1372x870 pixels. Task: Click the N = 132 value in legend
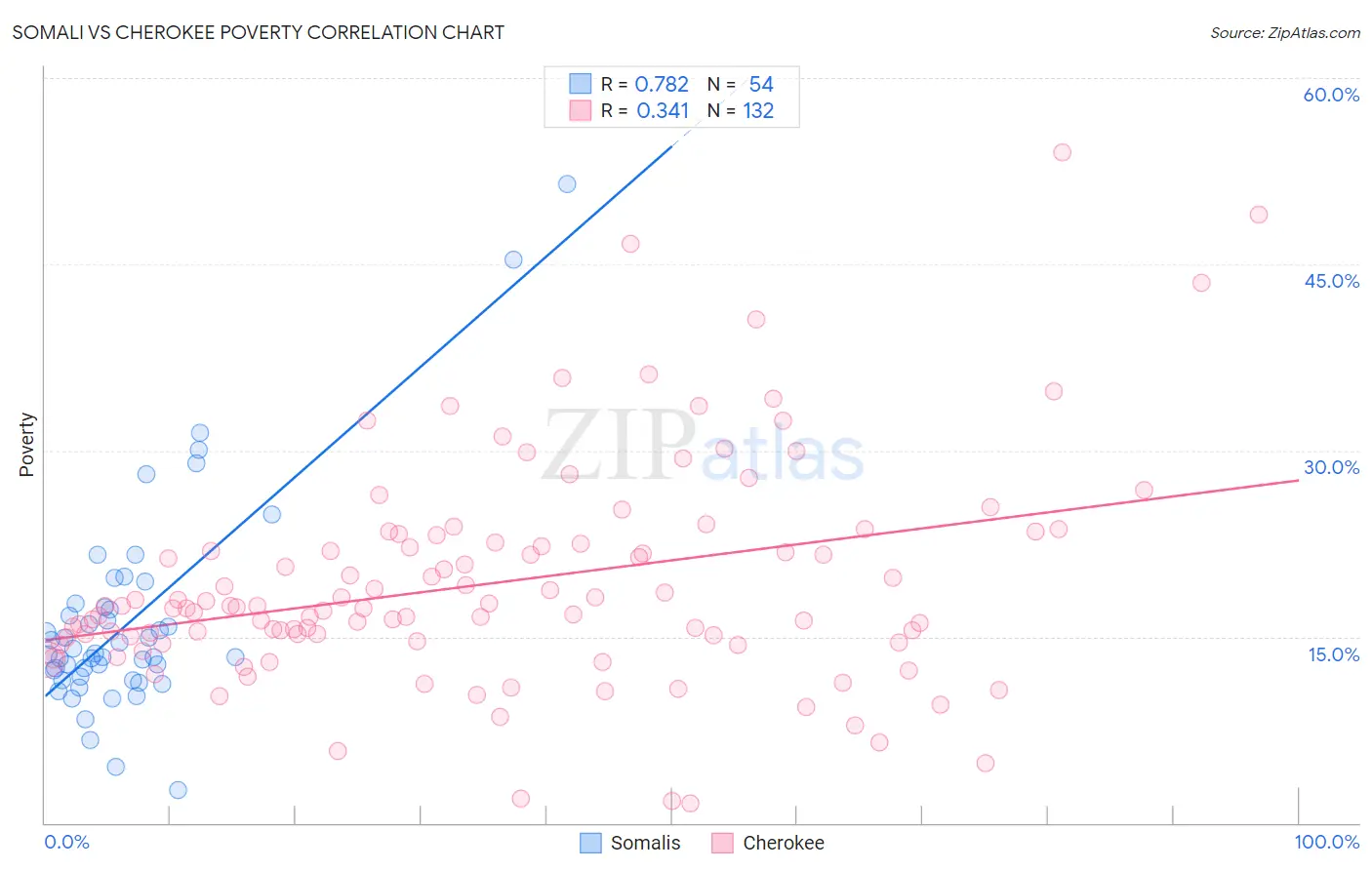click(741, 110)
